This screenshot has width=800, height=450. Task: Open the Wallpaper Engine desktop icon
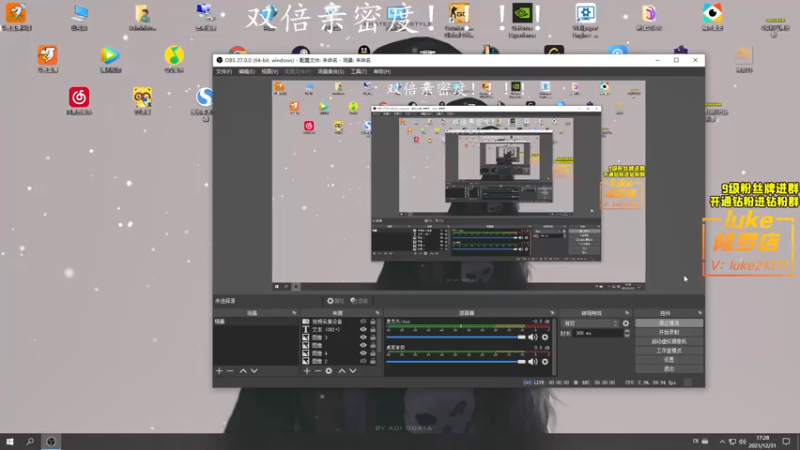[586, 19]
